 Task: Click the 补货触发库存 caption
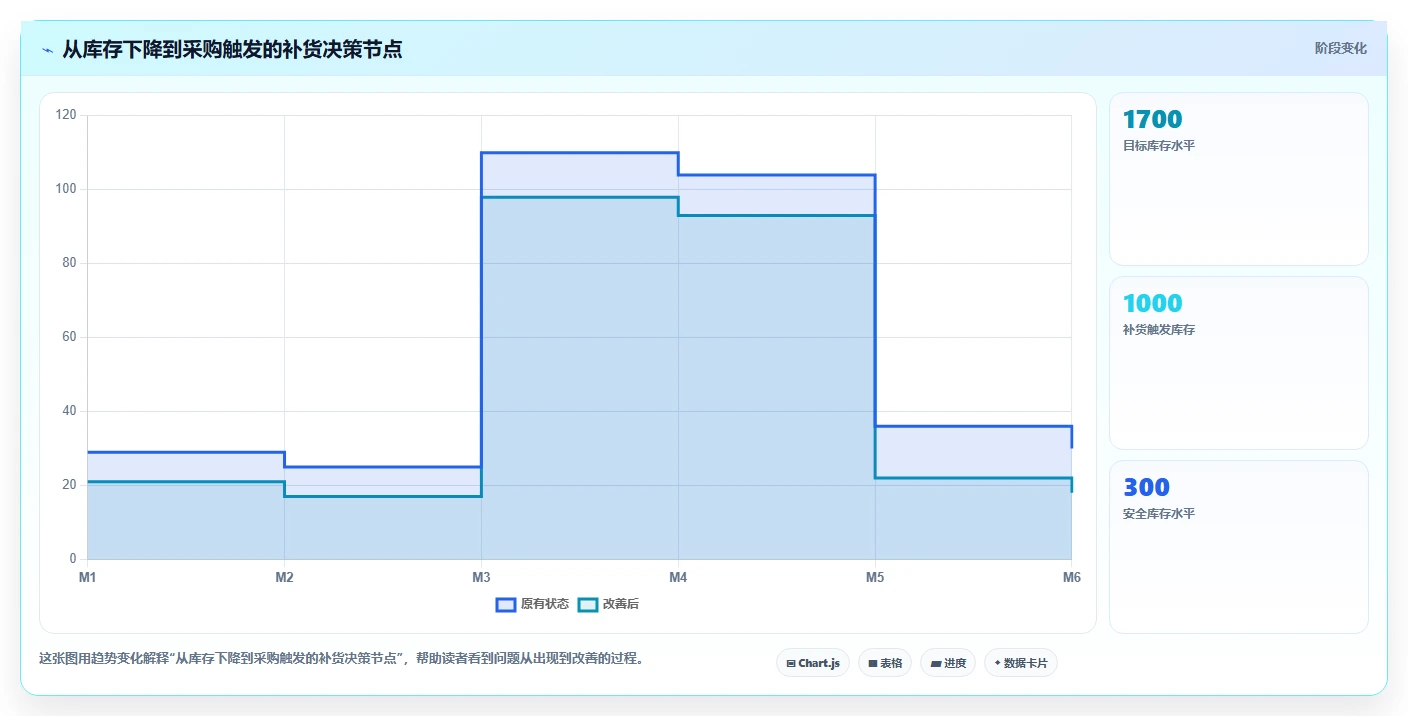(x=1159, y=330)
